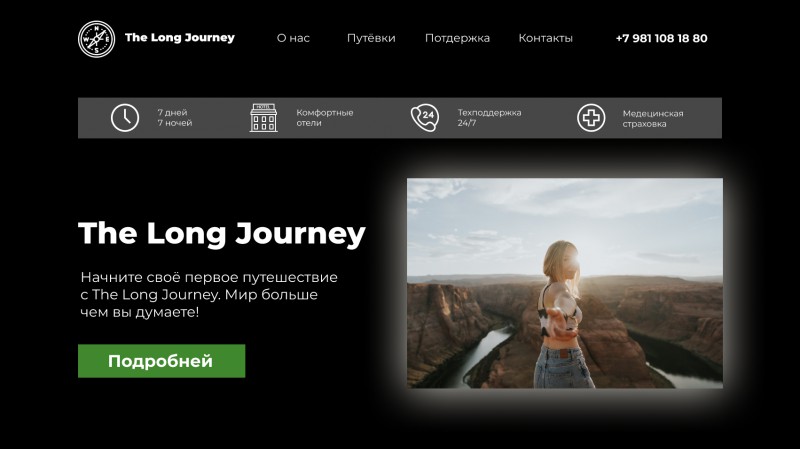Click the medical cross icon
This screenshot has height=449, width=800.
click(x=591, y=118)
